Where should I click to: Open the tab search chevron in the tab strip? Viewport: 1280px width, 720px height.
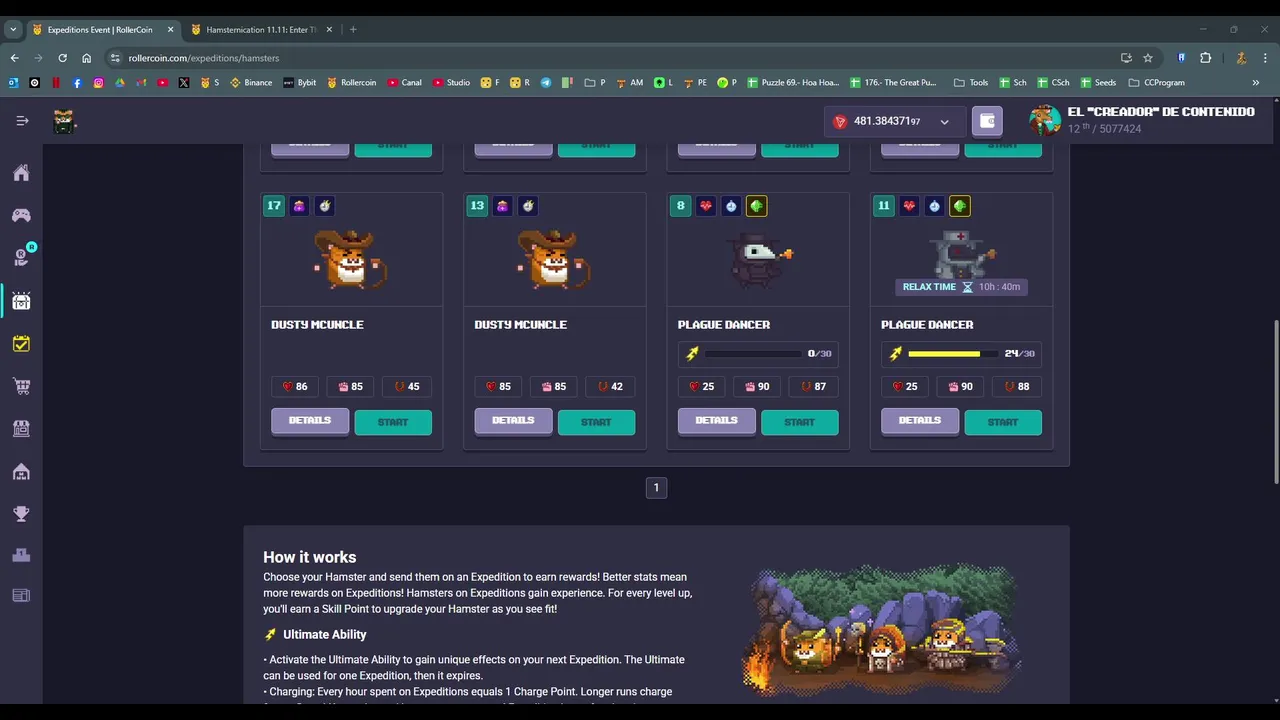click(x=13, y=30)
